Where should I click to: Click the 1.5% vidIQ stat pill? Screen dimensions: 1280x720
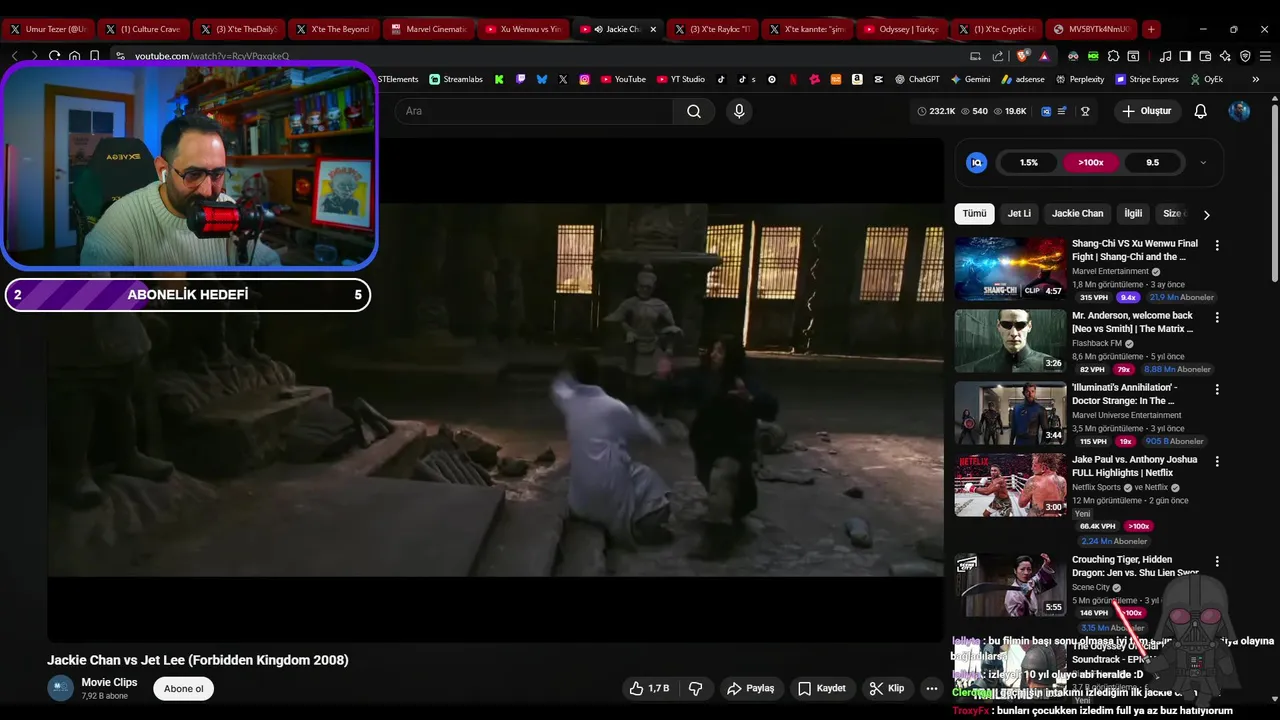click(1029, 162)
